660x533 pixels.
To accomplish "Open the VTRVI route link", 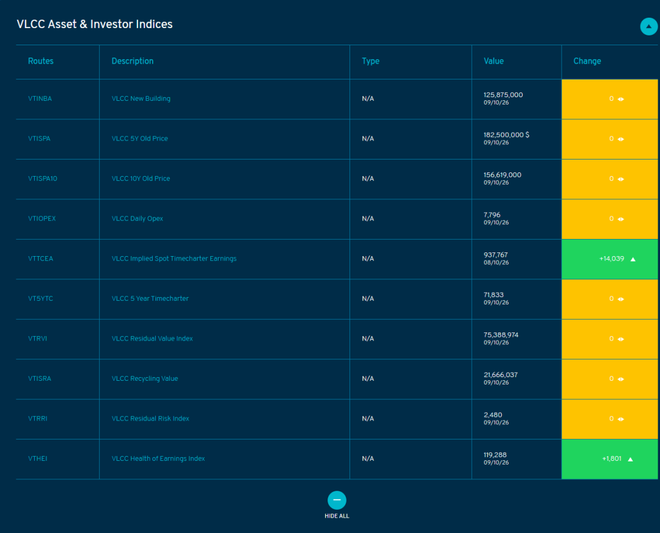I will [37, 338].
